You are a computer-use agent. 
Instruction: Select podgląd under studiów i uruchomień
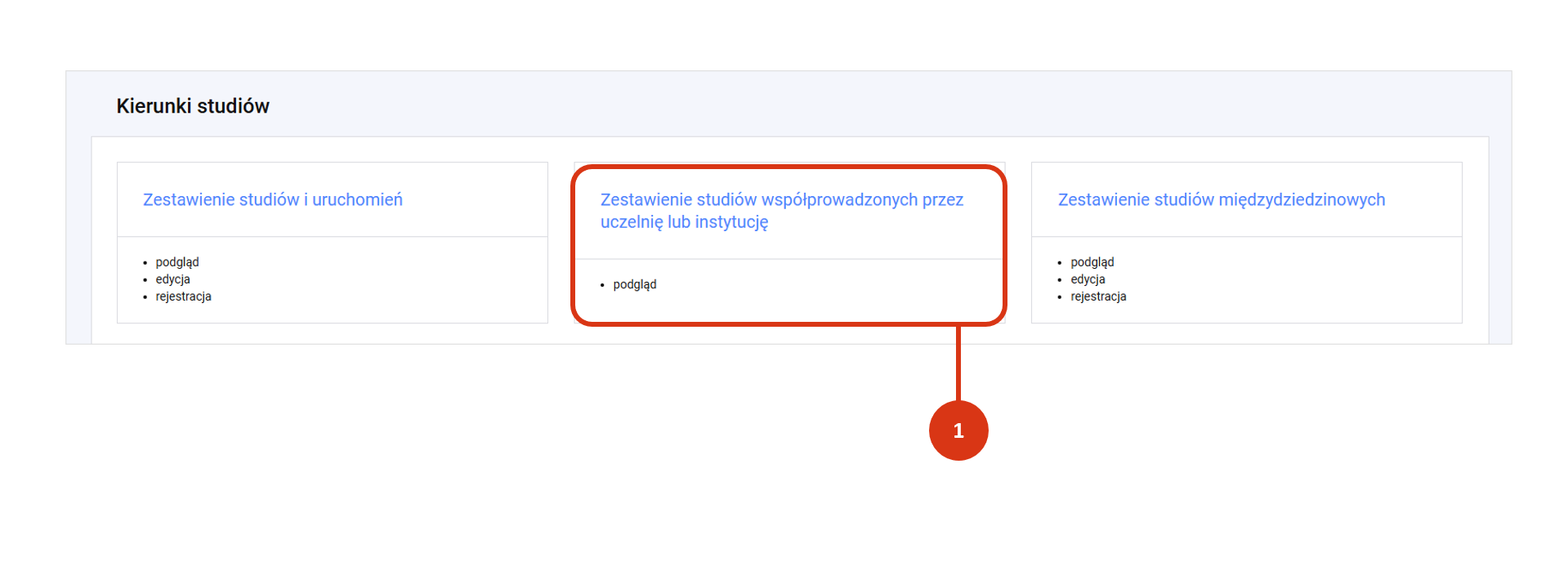pyautogui.click(x=177, y=262)
